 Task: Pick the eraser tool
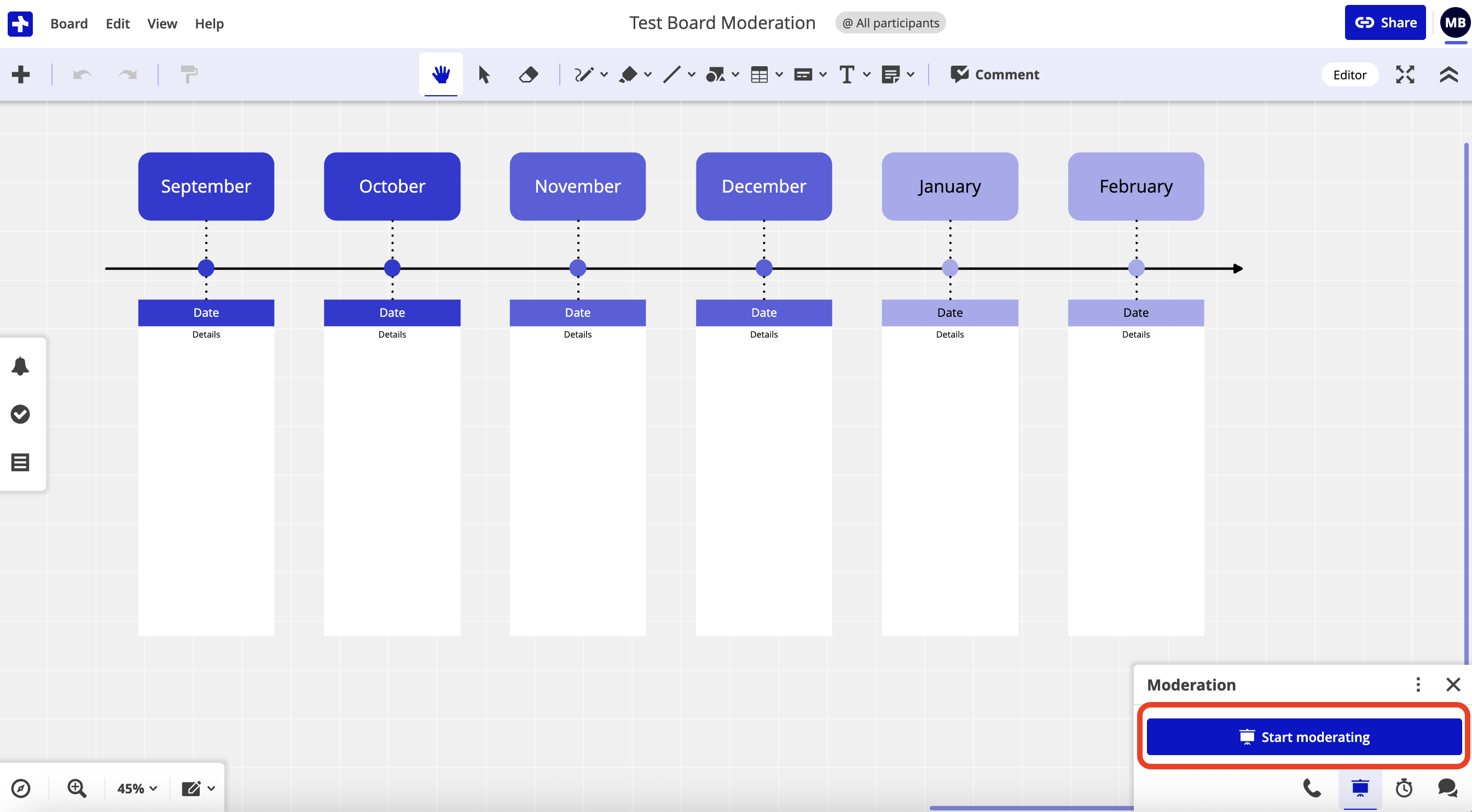528,74
